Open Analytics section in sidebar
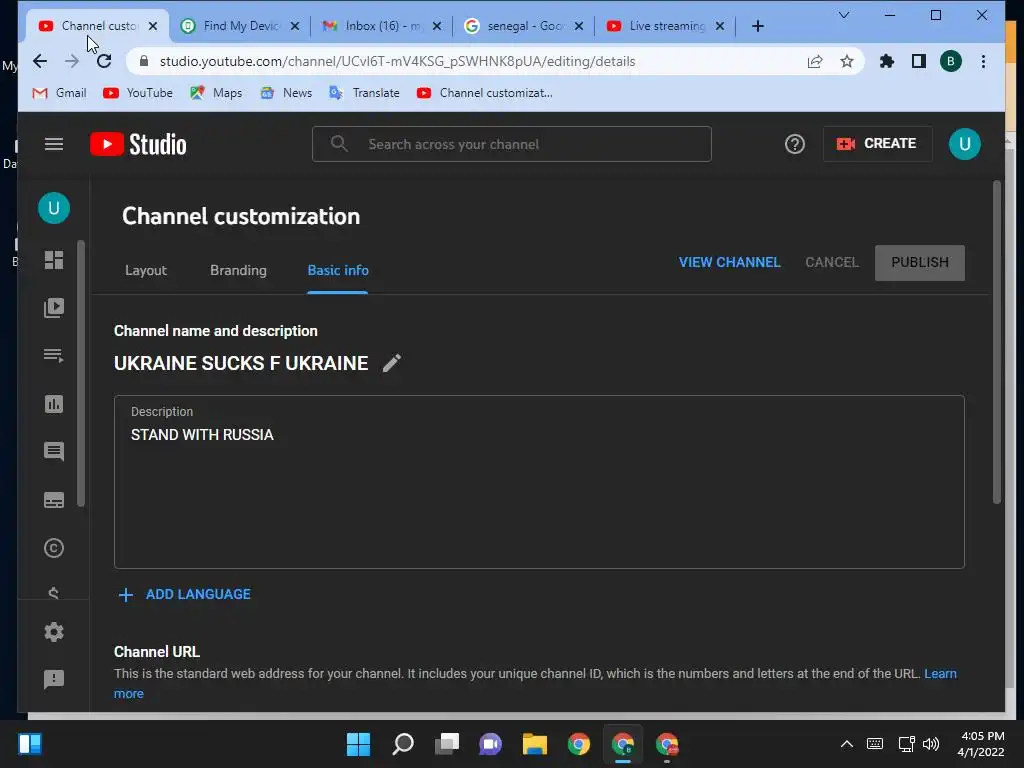The height and width of the screenshot is (768, 1024). pos(54,404)
